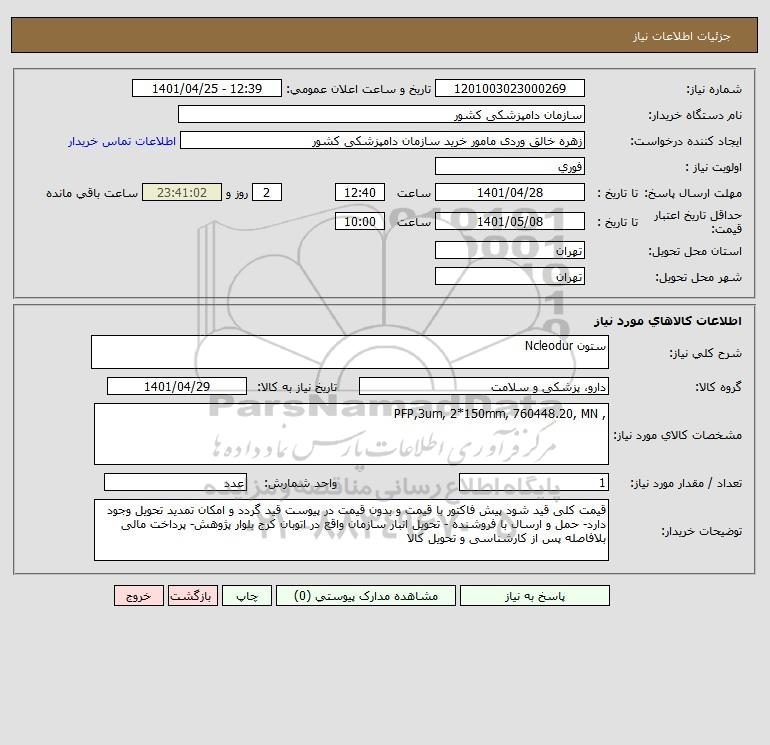
Task: Click the label مشخصات کالای مورد نیاز
Action: 678,435
